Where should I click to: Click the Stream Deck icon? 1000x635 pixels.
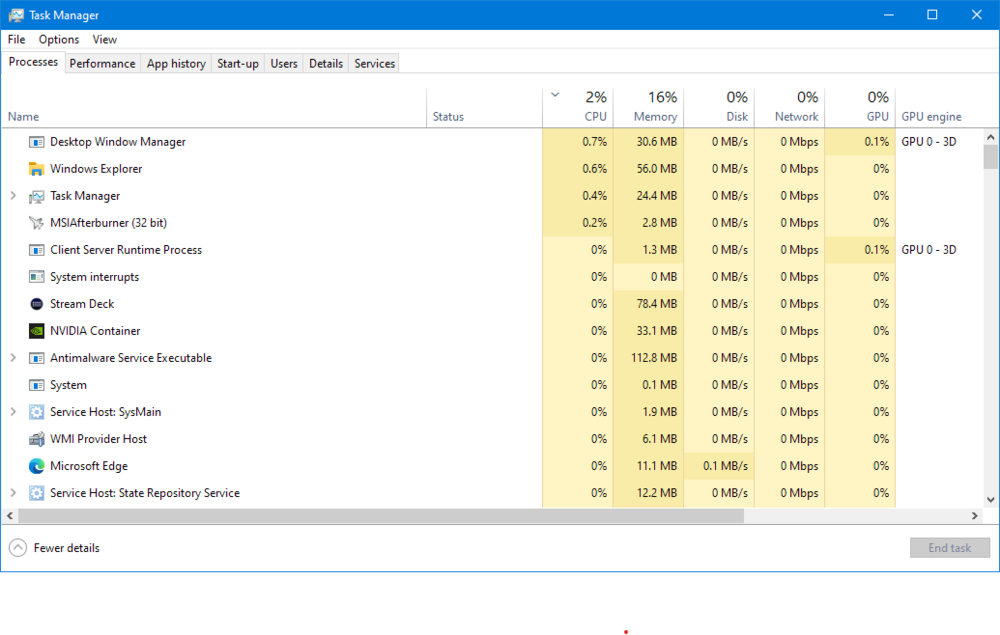[x=34, y=303]
